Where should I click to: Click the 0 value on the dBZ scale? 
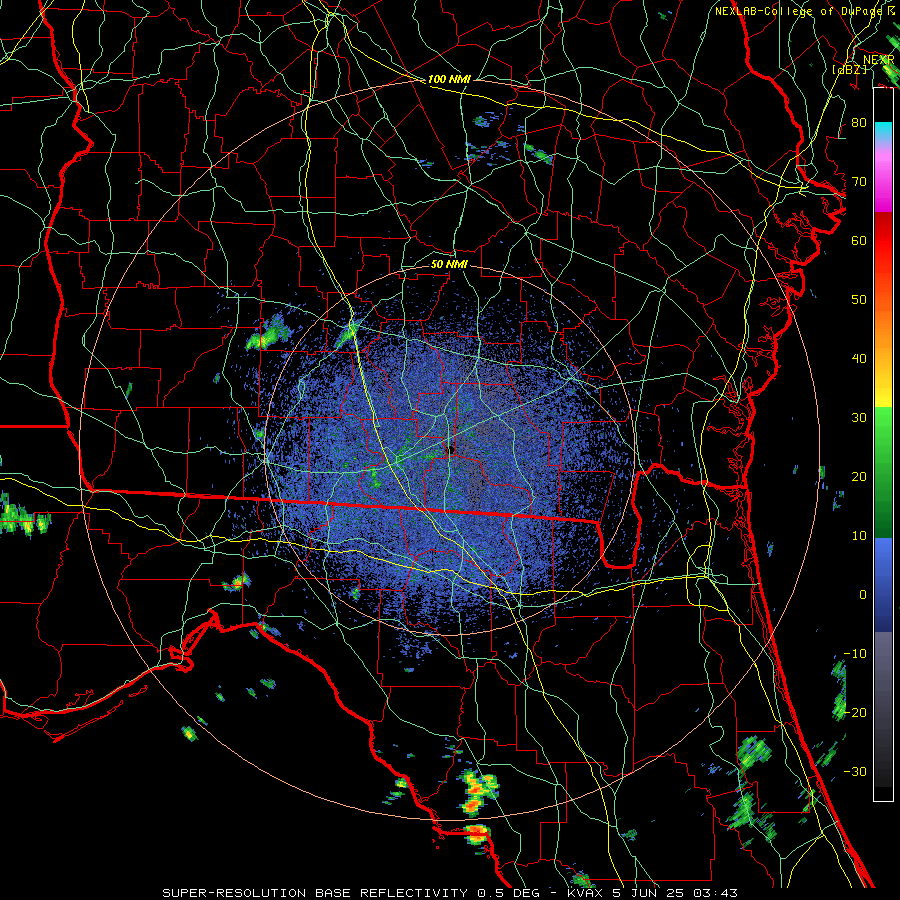(x=863, y=595)
